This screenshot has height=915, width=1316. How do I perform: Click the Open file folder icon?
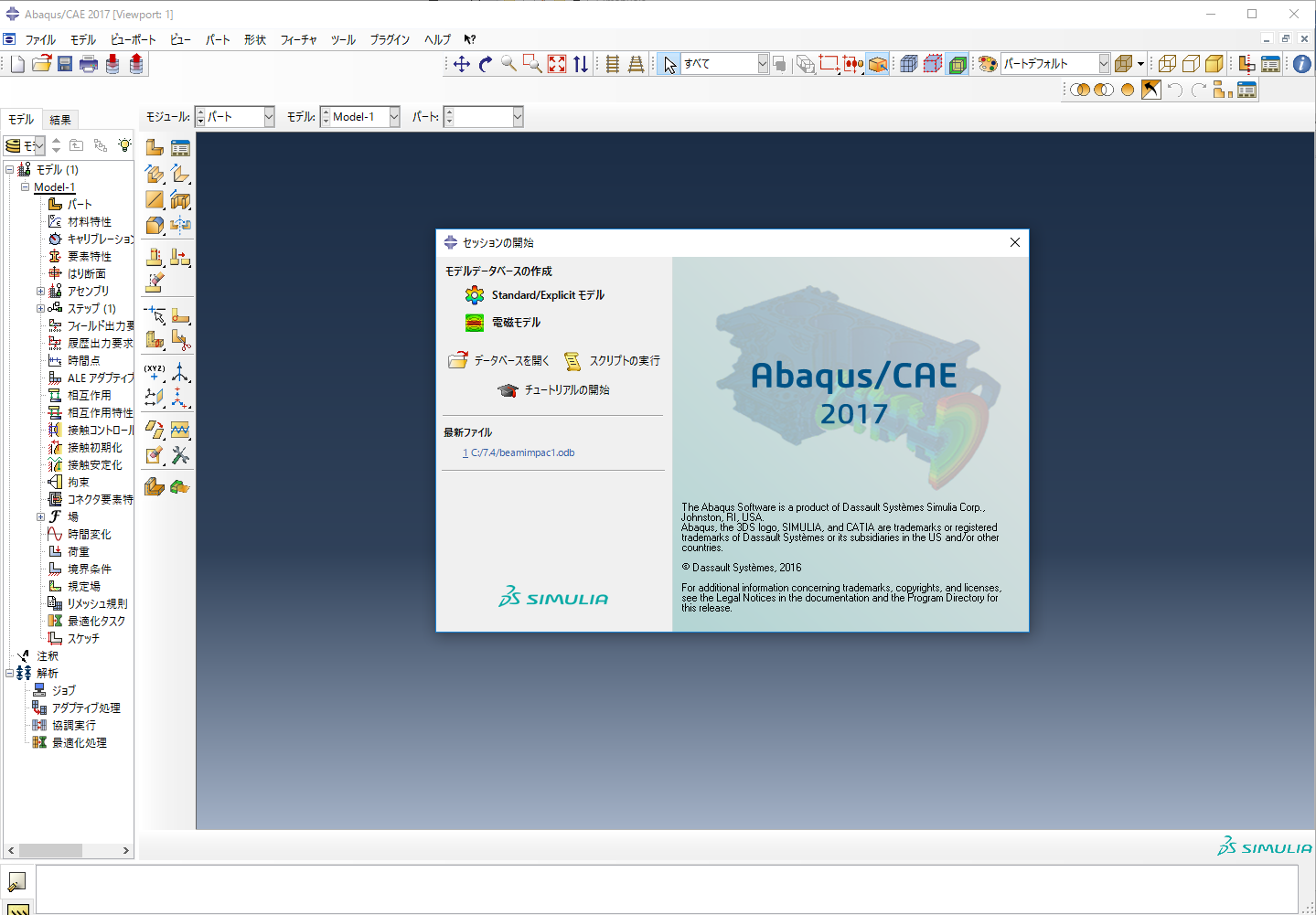(41, 64)
